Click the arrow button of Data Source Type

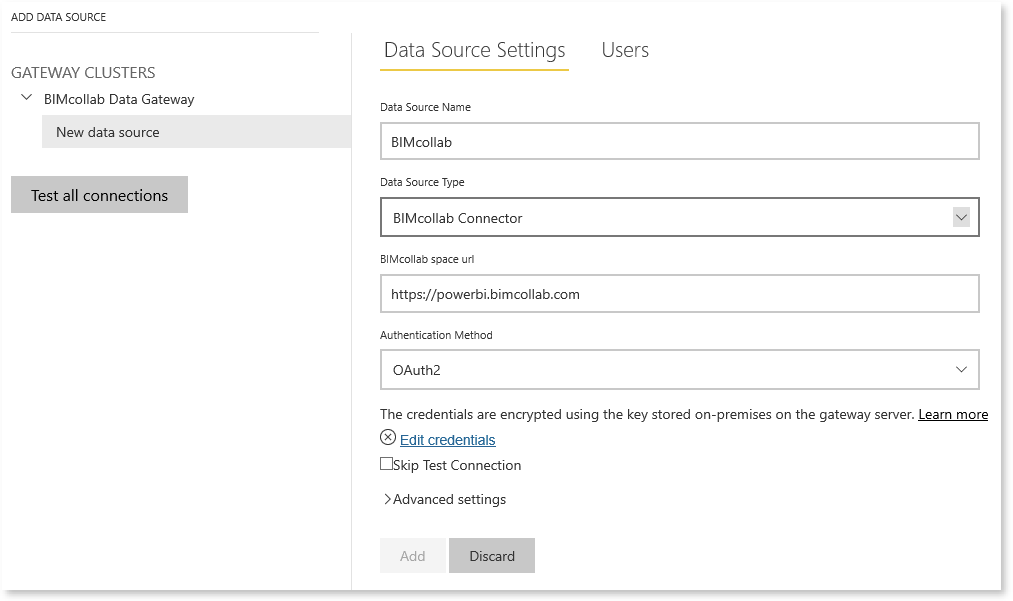(961, 217)
